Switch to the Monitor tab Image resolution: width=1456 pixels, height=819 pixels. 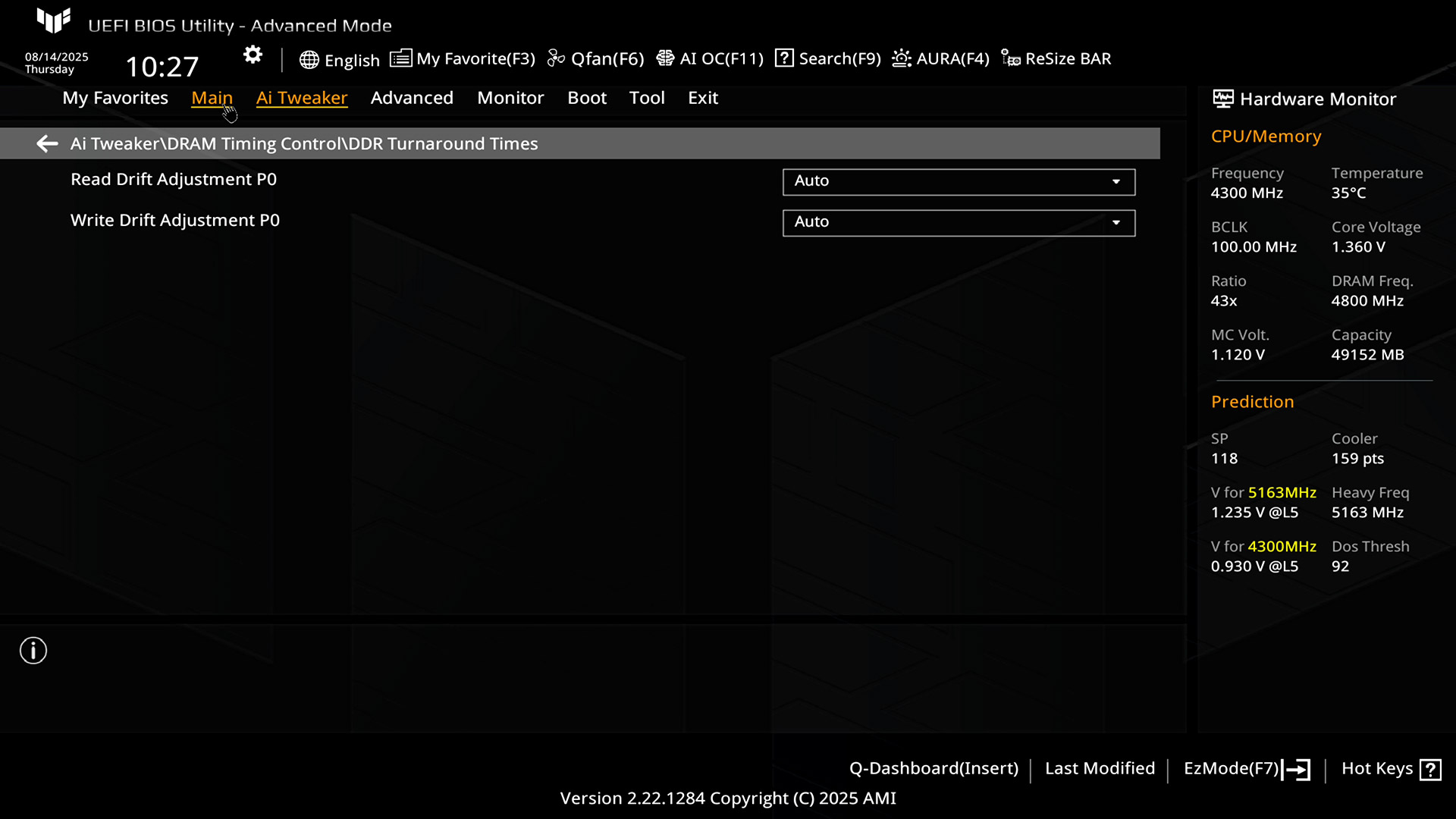tap(510, 98)
